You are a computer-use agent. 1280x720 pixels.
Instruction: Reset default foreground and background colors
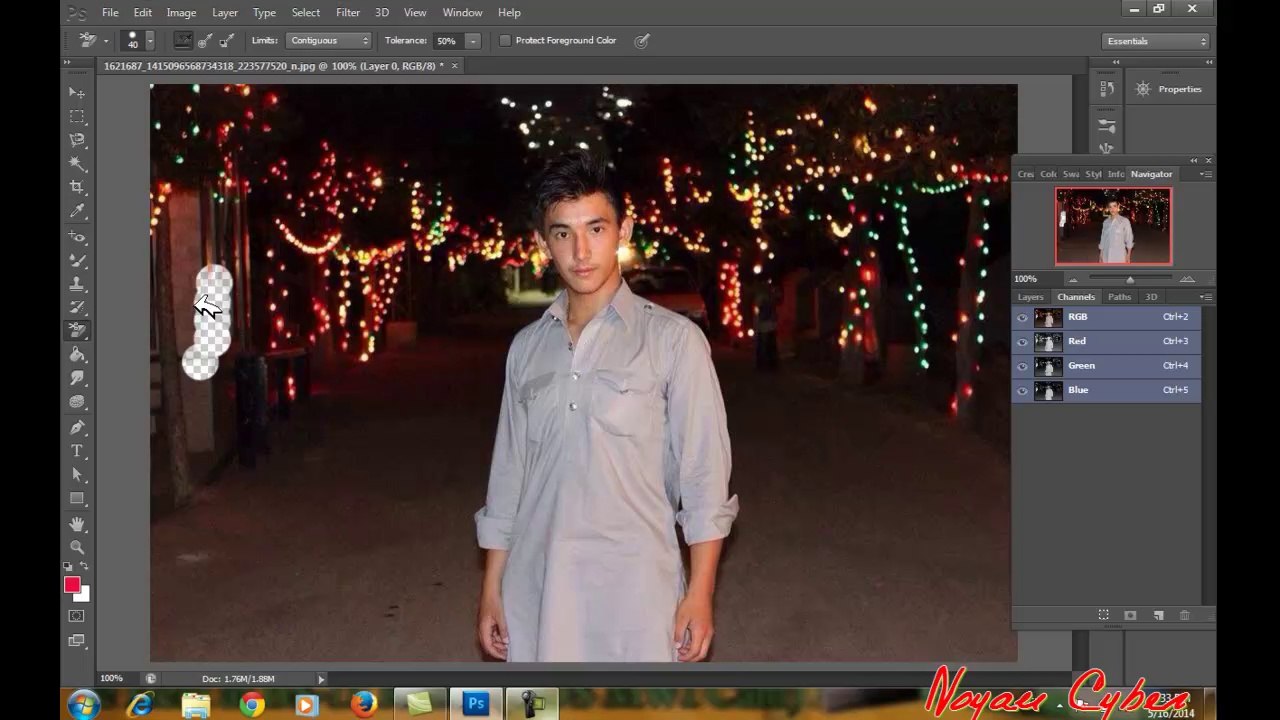coord(69,567)
